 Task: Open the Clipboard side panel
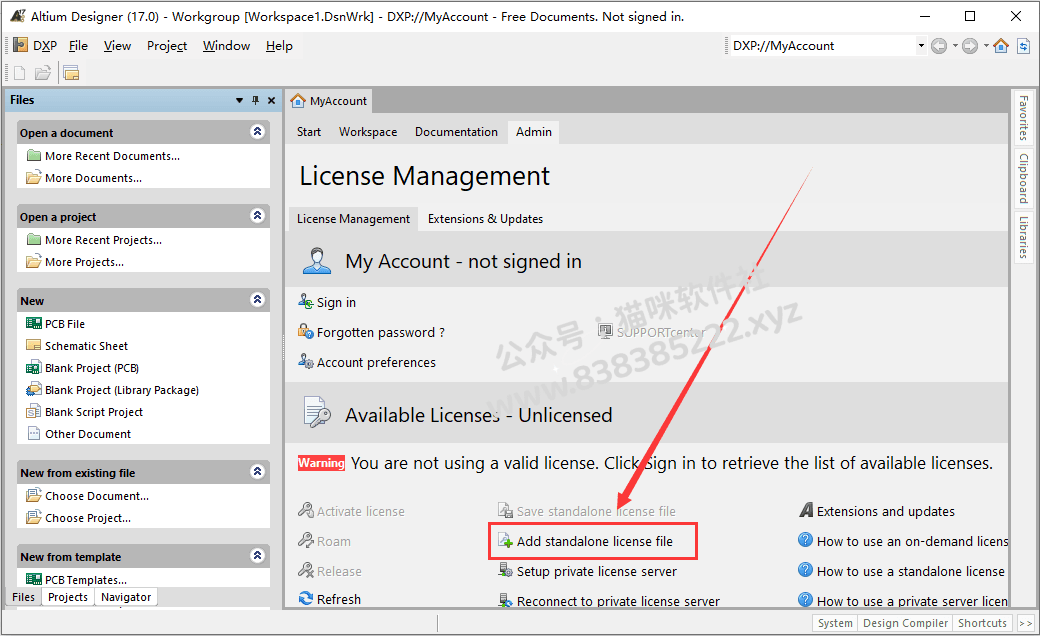click(1023, 178)
